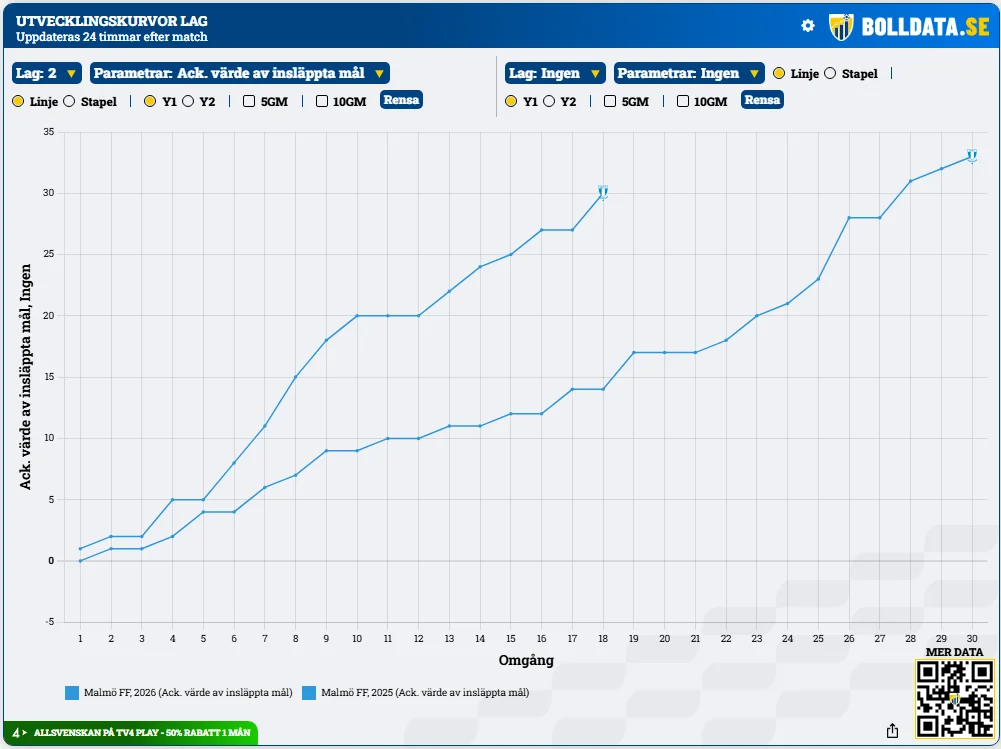Open the settings gear icon

(x=808, y=26)
